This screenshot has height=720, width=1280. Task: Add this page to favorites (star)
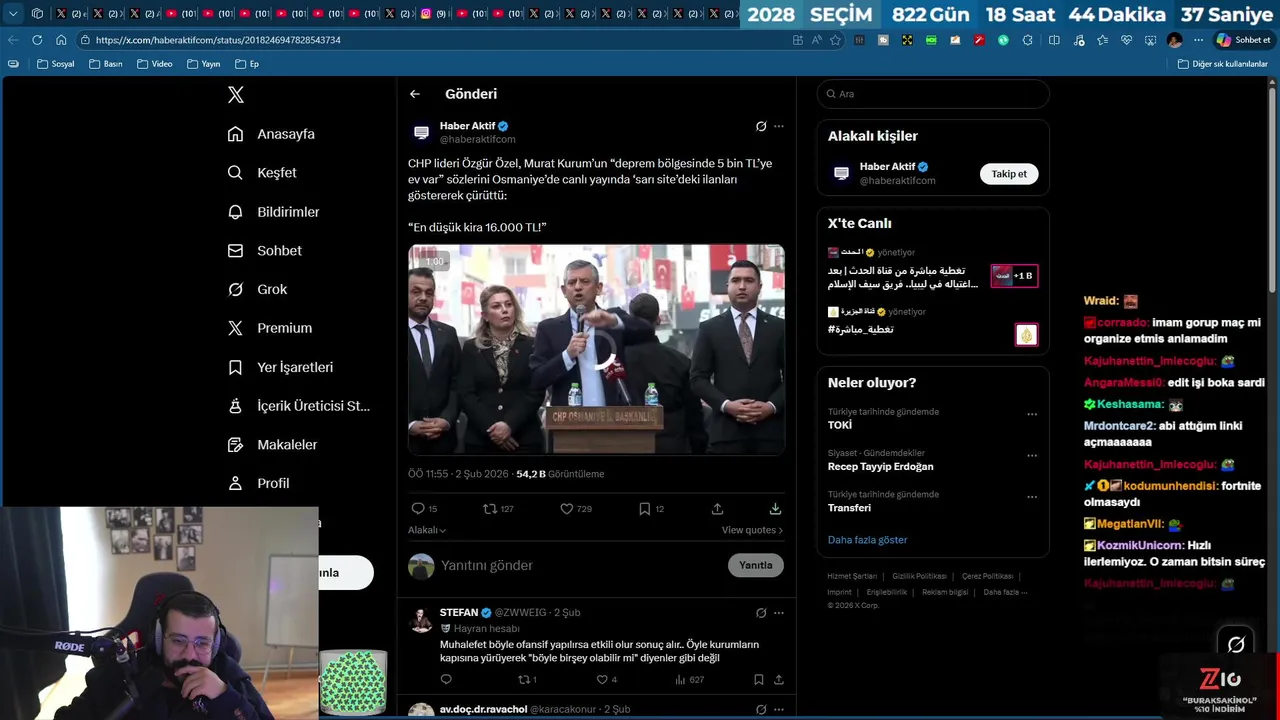tap(835, 40)
